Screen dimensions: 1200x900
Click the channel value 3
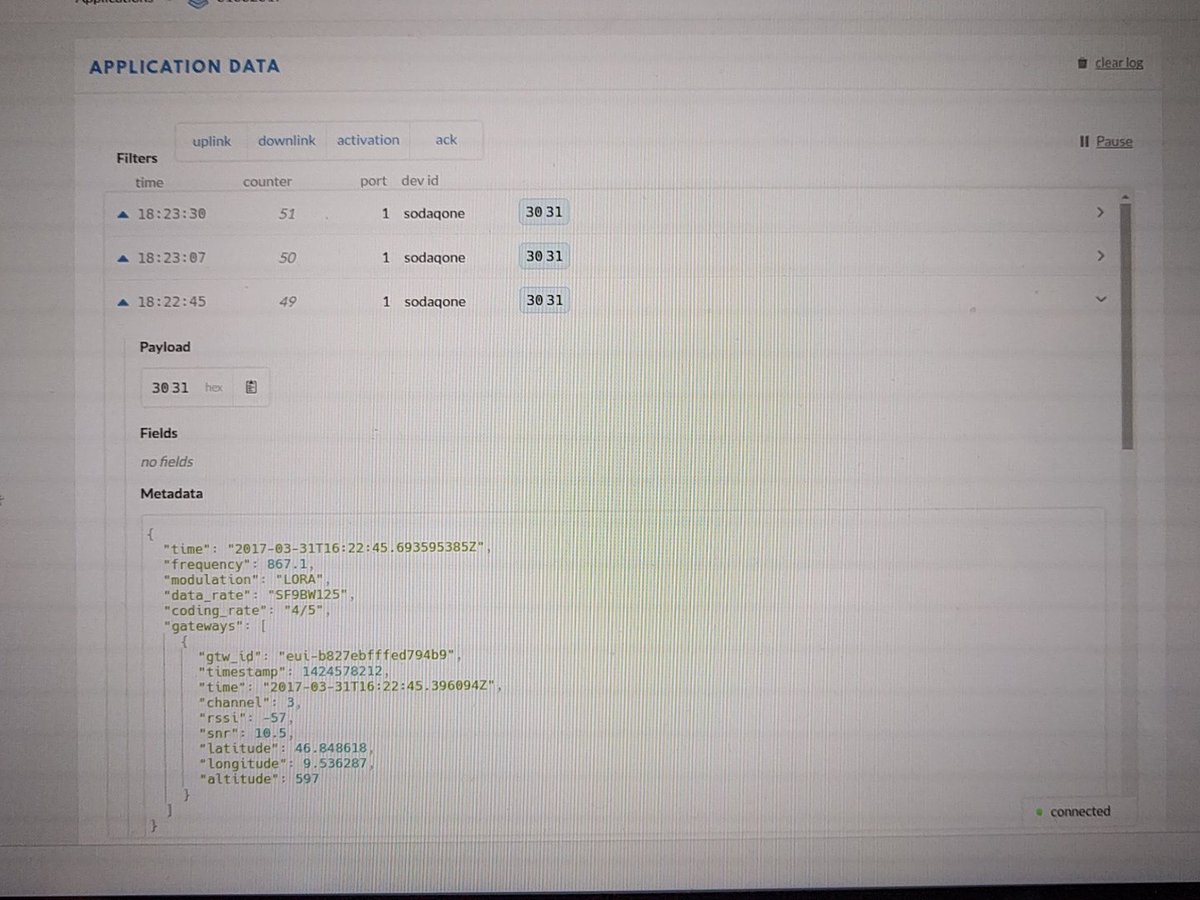coord(291,702)
